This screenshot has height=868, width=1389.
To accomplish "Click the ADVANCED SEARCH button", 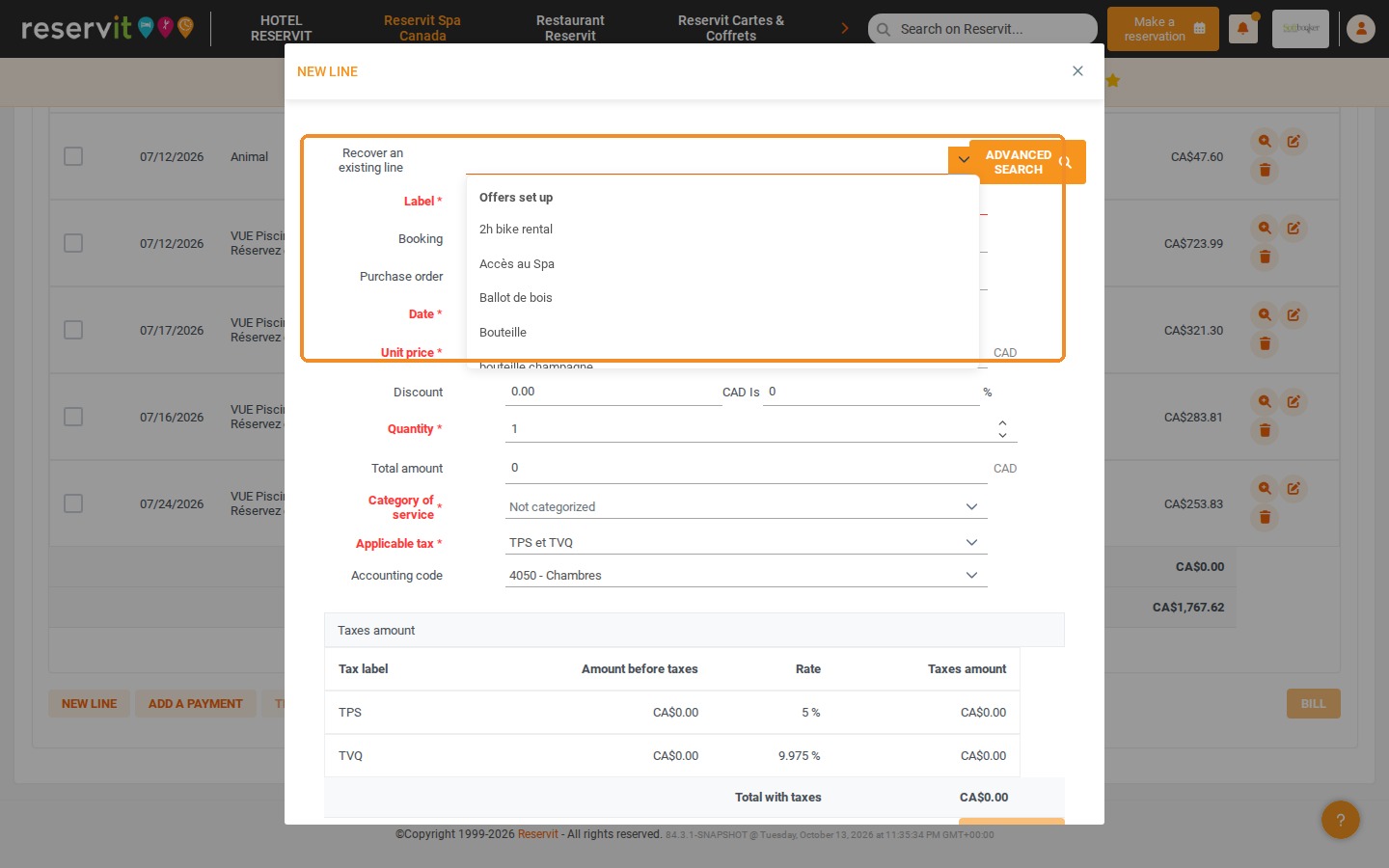I will tap(1027, 162).
